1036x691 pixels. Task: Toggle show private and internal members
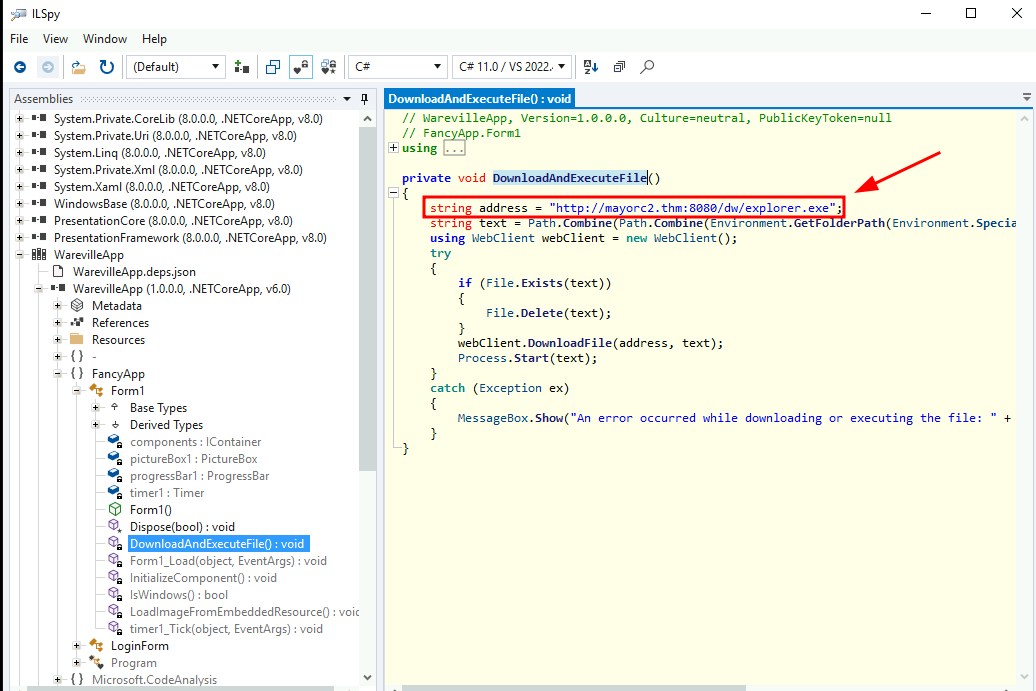[301, 67]
